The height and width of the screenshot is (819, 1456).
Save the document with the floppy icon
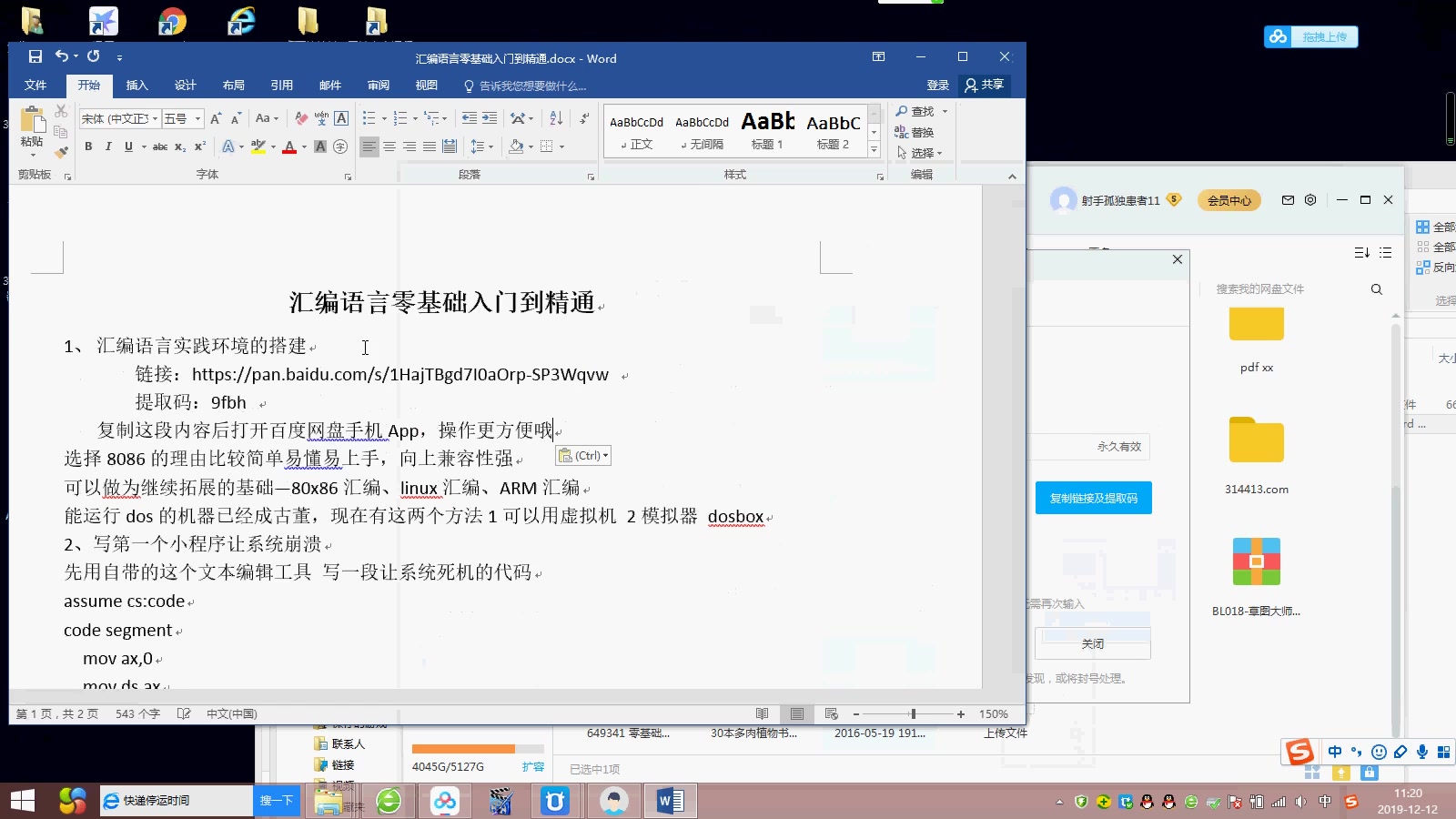(35, 56)
